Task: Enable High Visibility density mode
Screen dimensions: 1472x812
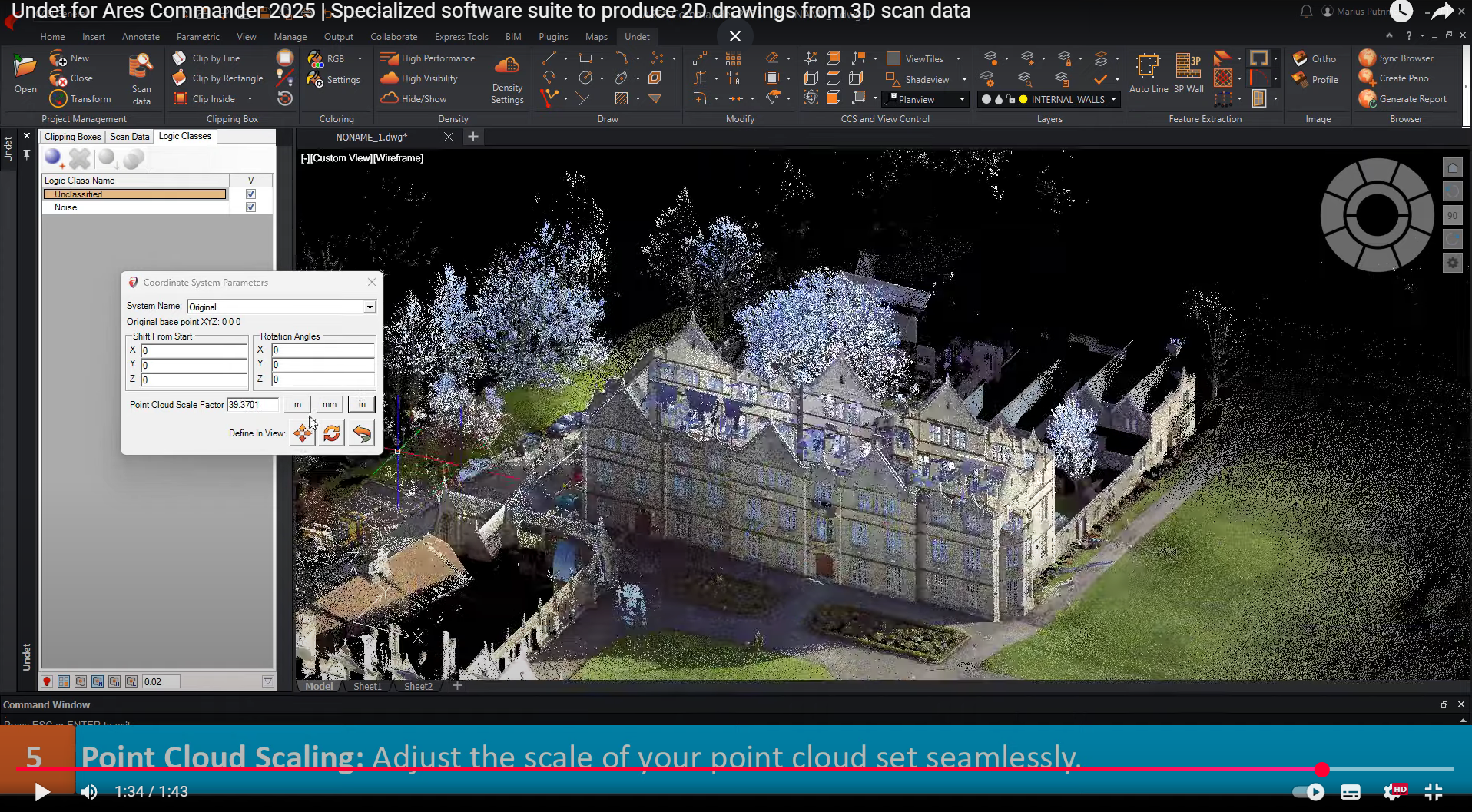Action: (x=419, y=78)
